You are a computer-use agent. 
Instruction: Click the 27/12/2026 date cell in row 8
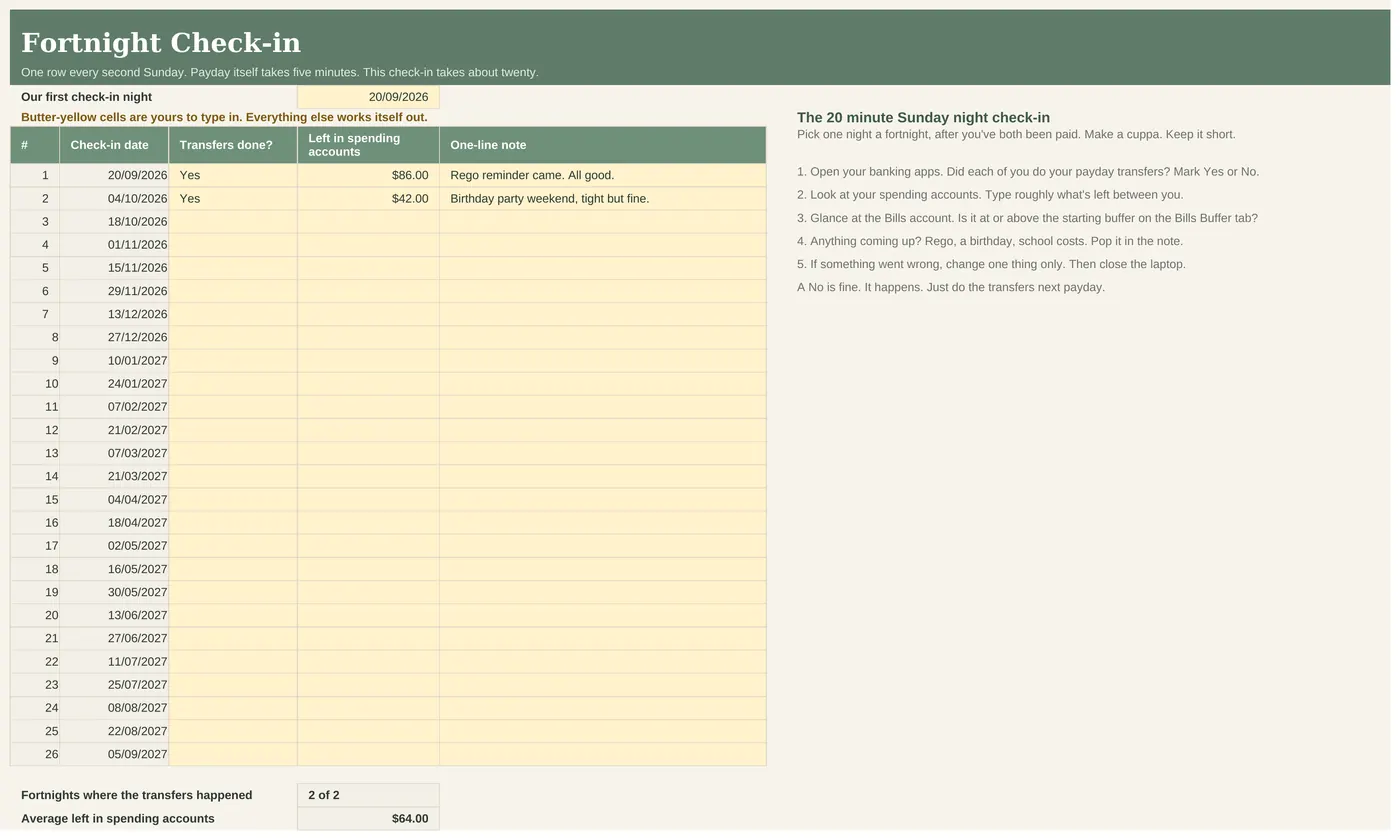[x=114, y=337]
